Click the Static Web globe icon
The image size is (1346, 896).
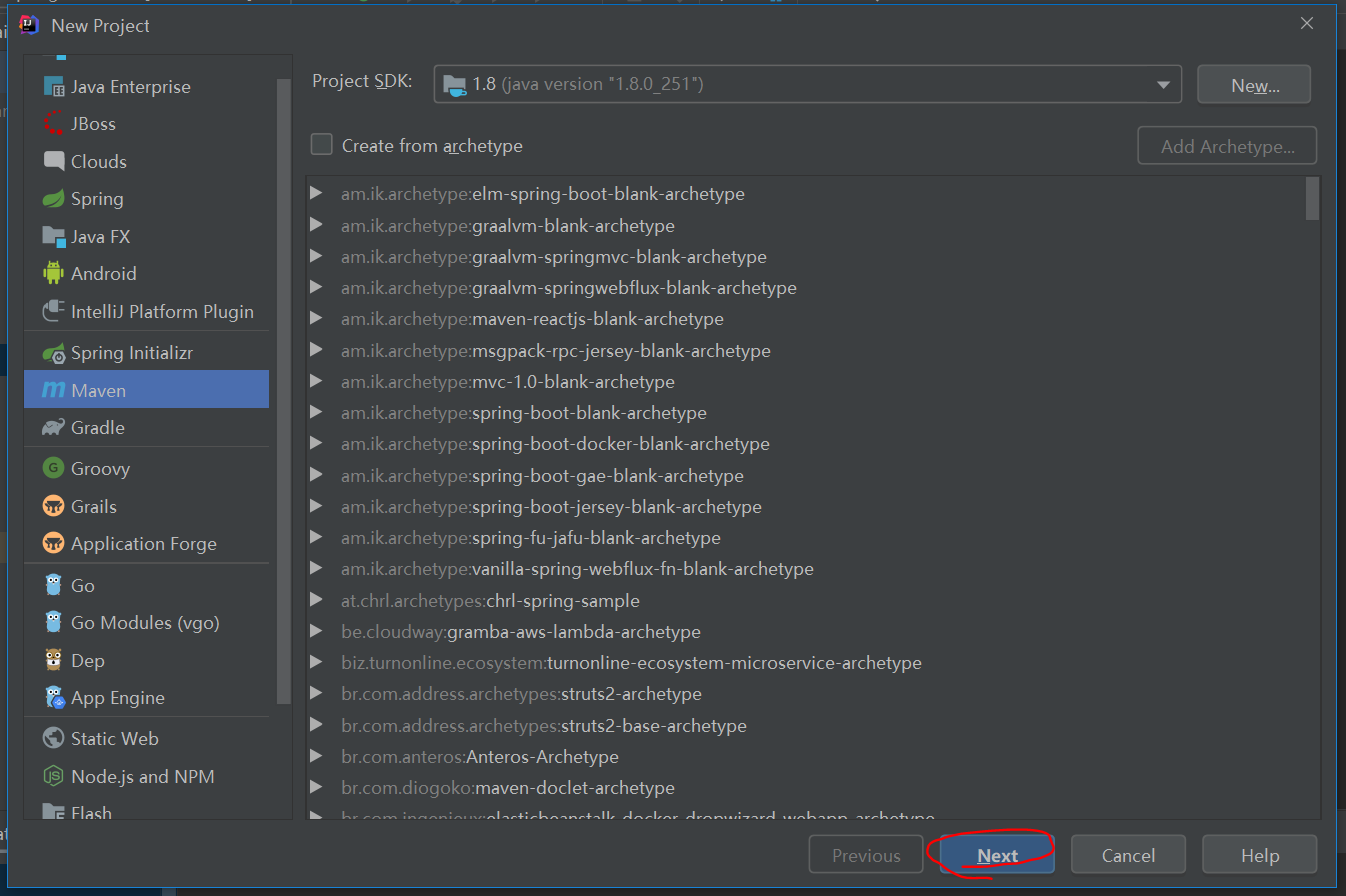coord(54,738)
